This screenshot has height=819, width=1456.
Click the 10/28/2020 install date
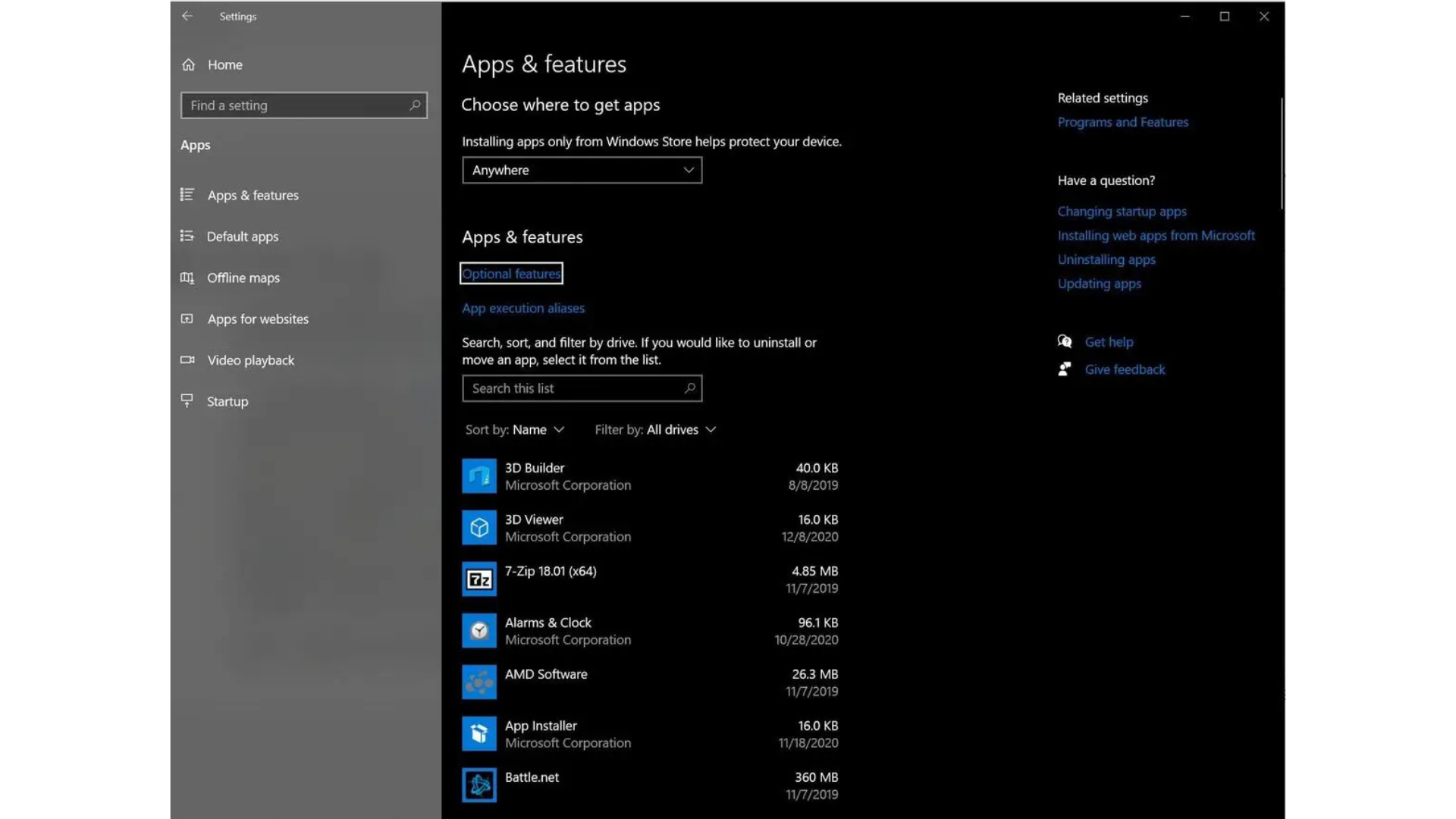806,640
